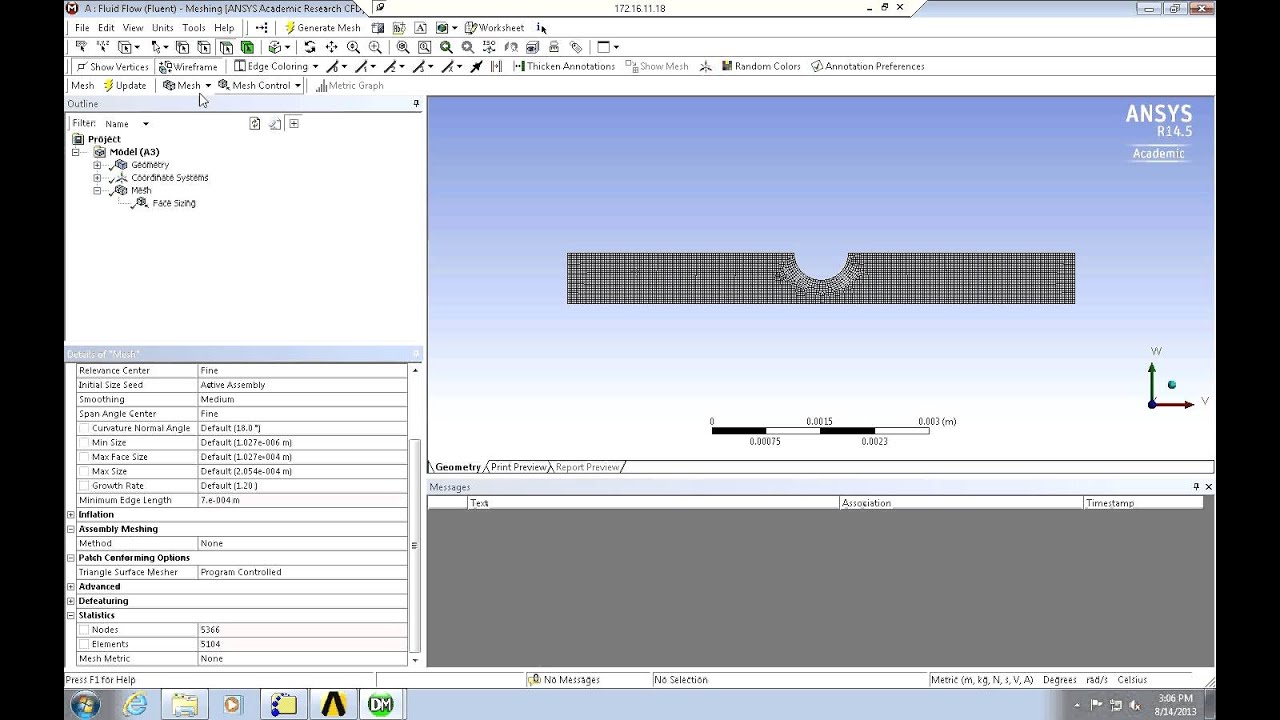
Task: Select the Rotate view tool
Action: (x=310, y=47)
